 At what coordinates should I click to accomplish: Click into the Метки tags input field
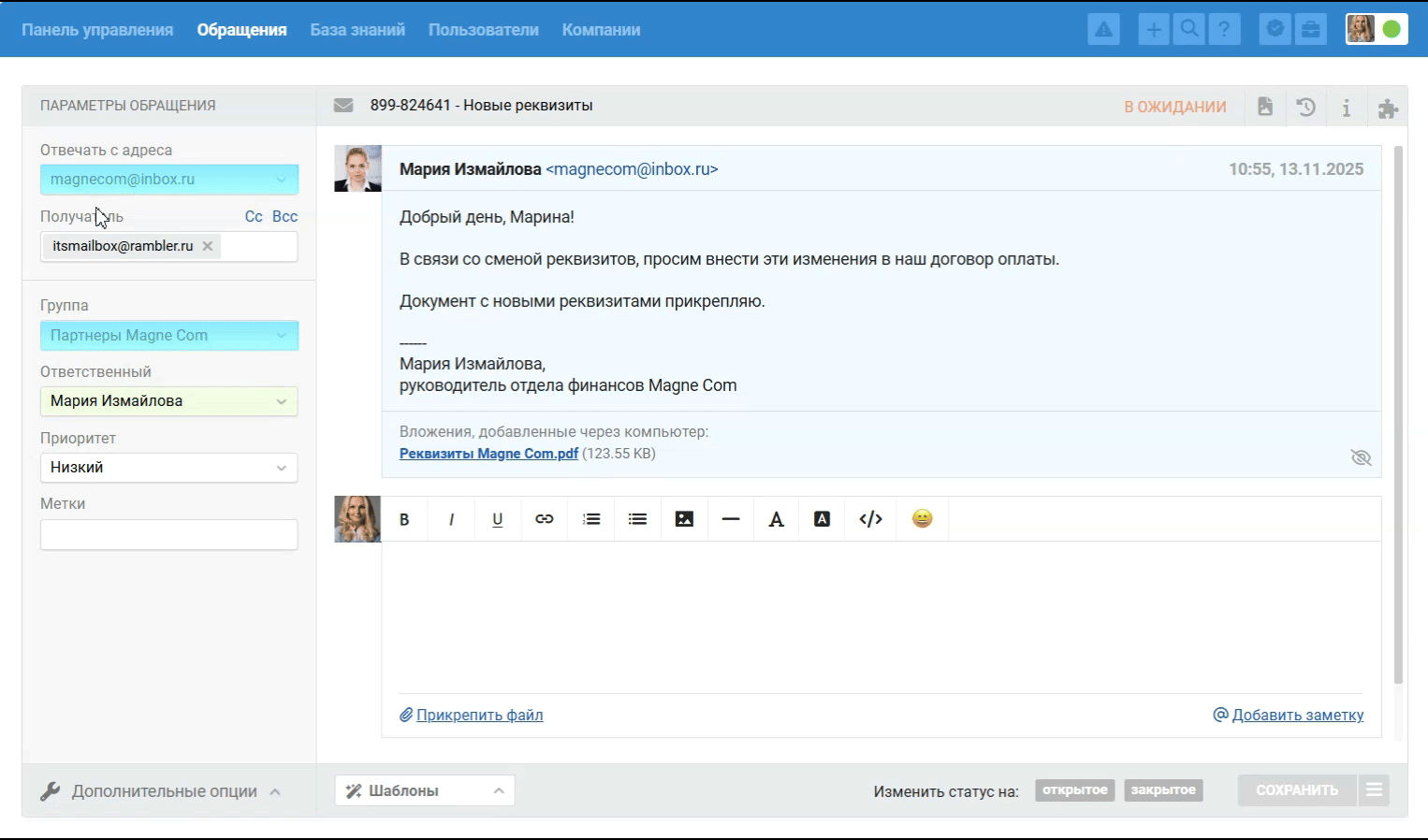(x=168, y=535)
